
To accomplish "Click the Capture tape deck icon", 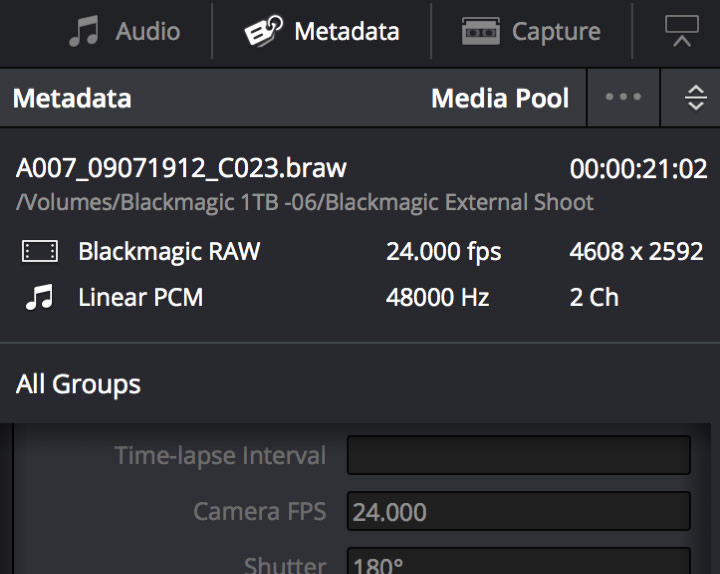I will [x=481, y=31].
